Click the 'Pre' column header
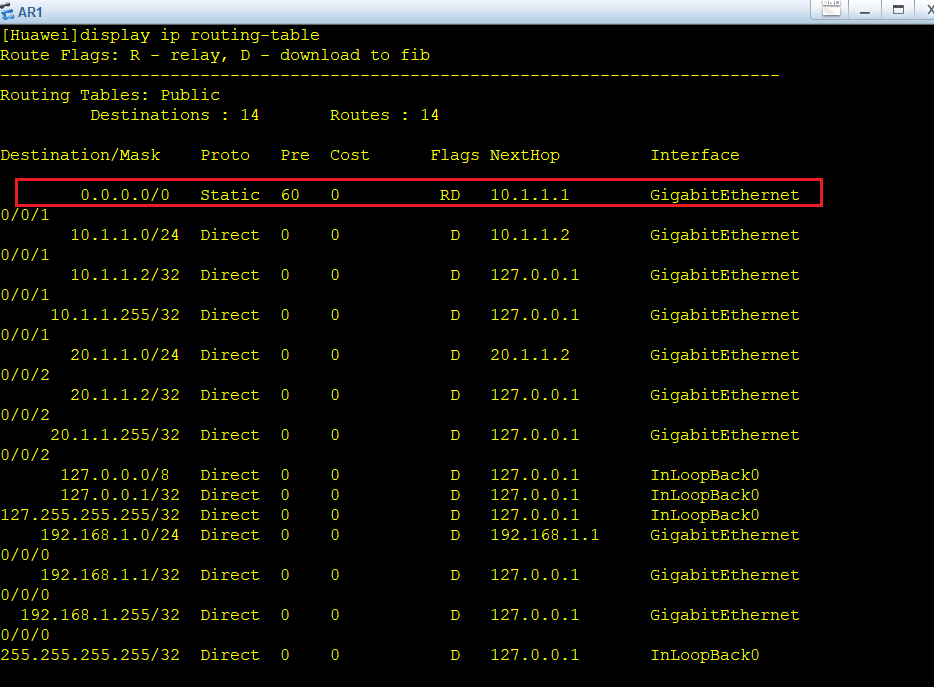934x687 pixels. (x=295, y=155)
